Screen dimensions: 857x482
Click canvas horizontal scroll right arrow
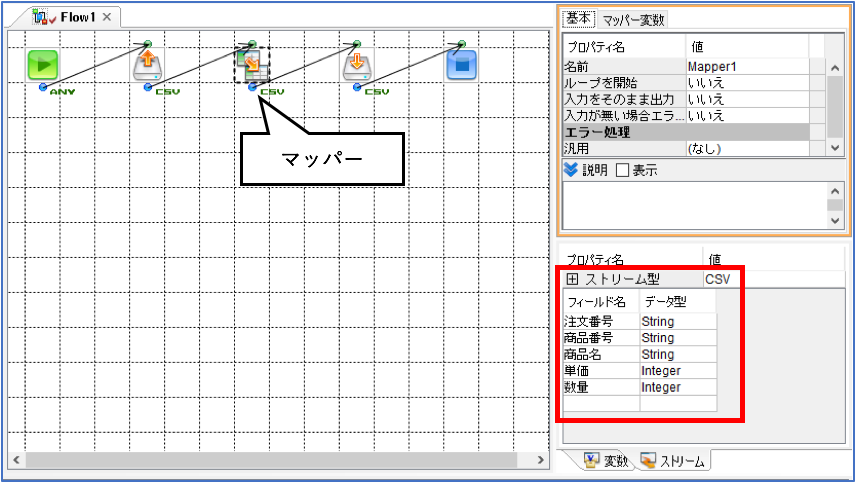541,460
